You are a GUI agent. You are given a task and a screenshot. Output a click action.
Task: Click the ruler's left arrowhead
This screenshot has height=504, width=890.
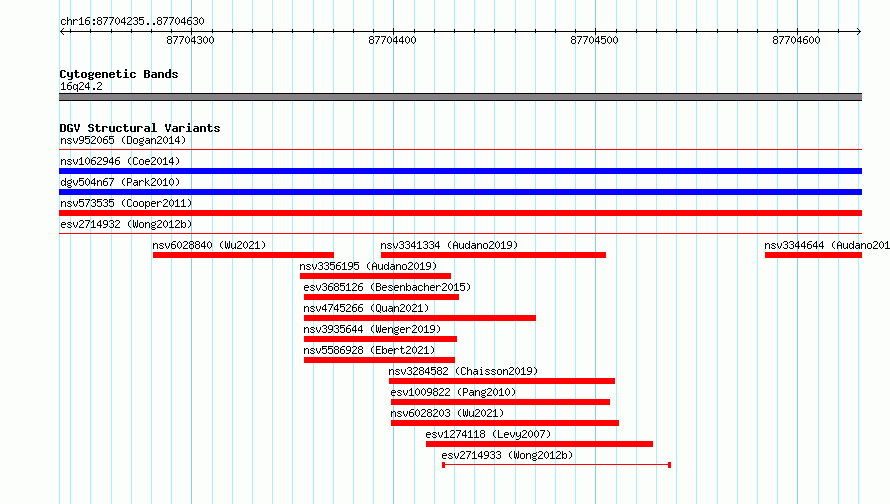click(x=62, y=31)
